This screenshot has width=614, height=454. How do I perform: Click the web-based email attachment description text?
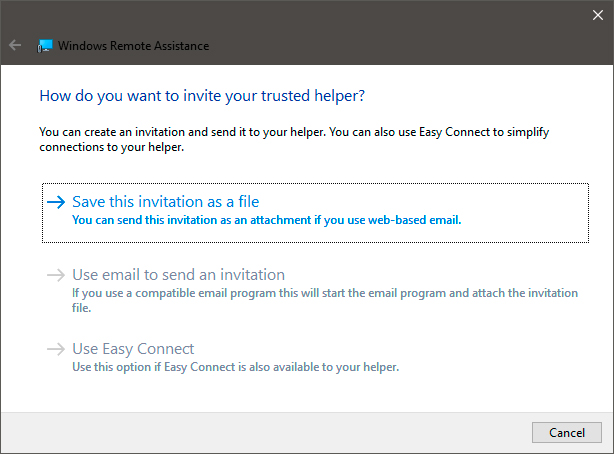[x=267, y=220]
